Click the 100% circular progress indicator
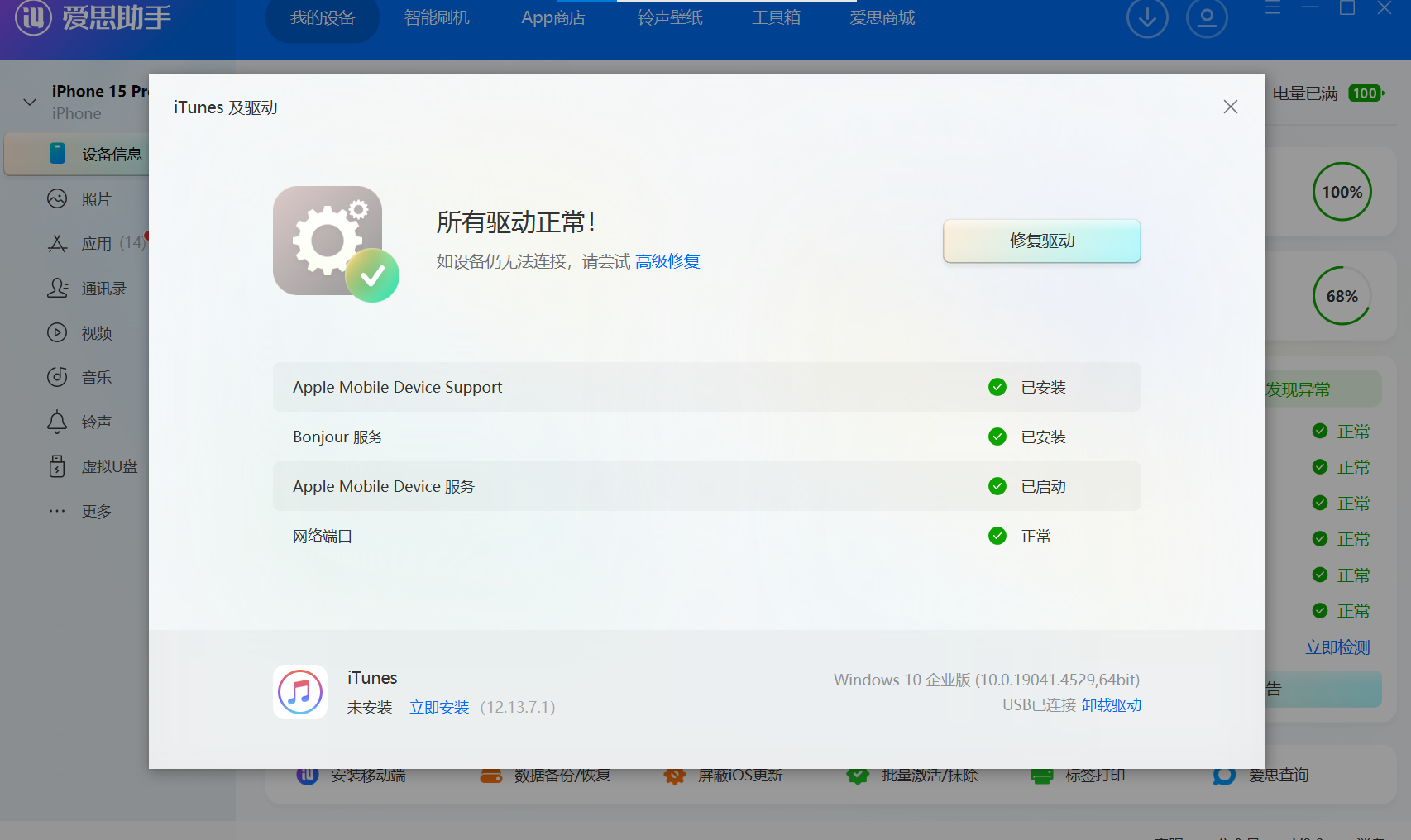This screenshot has width=1411, height=840. coord(1342,192)
